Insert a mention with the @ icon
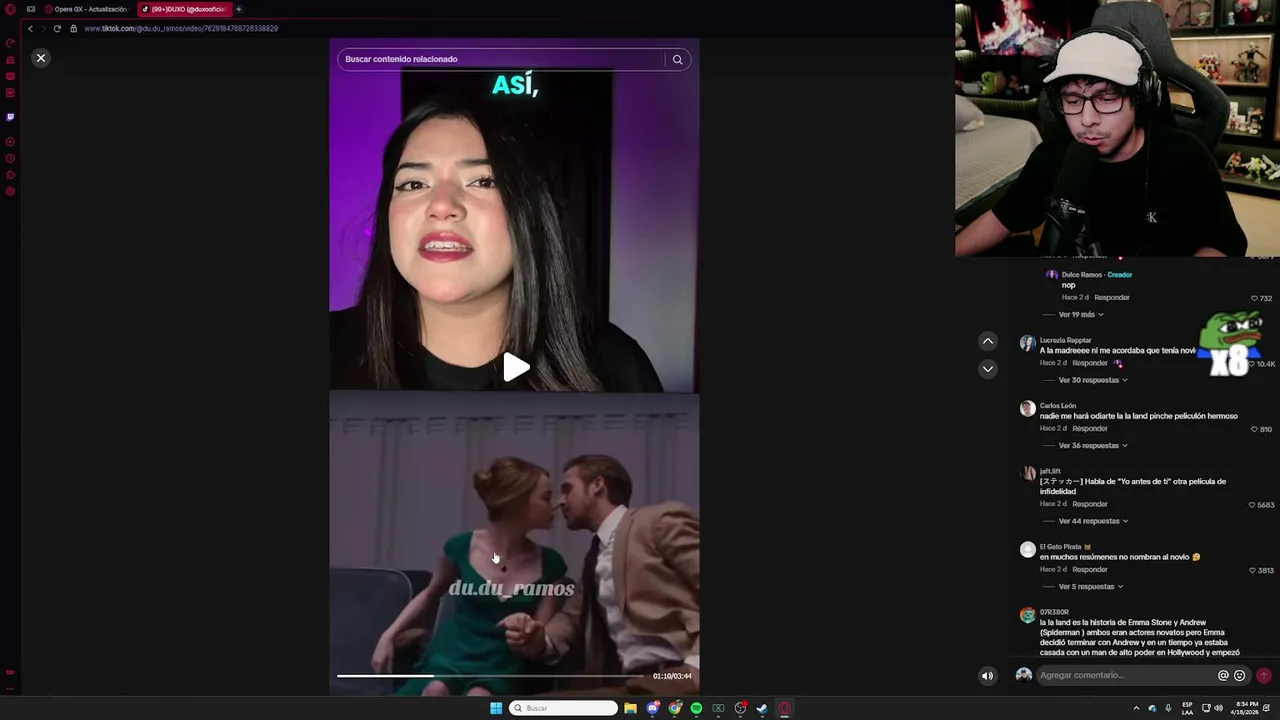 pos(1223,675)
